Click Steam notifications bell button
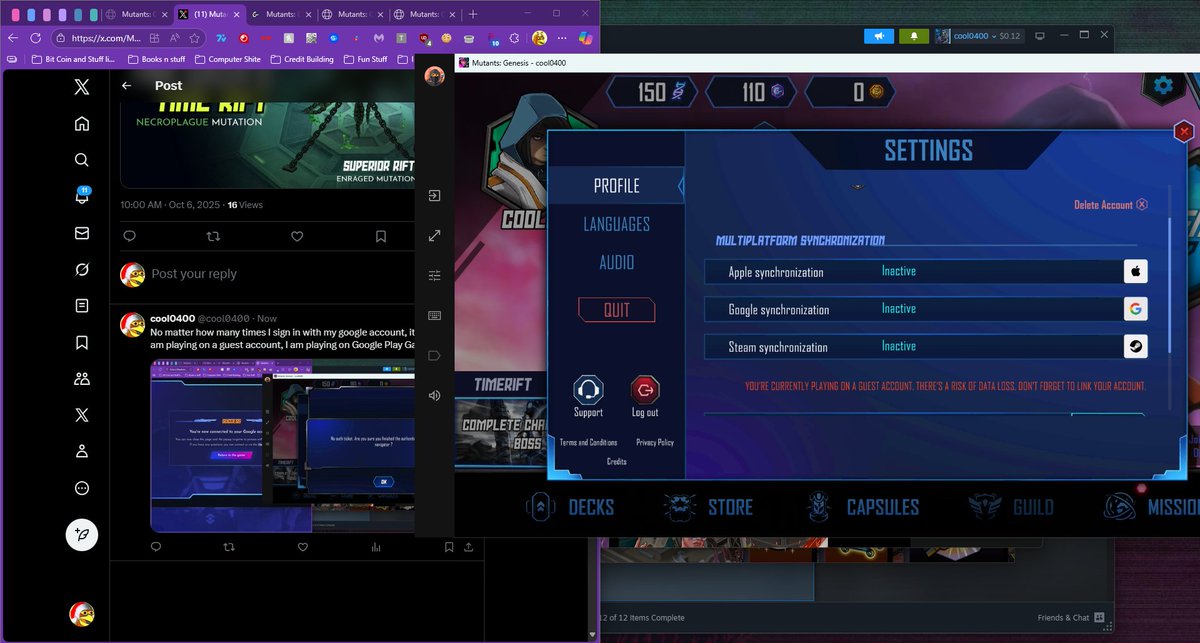 coord(914,36)
